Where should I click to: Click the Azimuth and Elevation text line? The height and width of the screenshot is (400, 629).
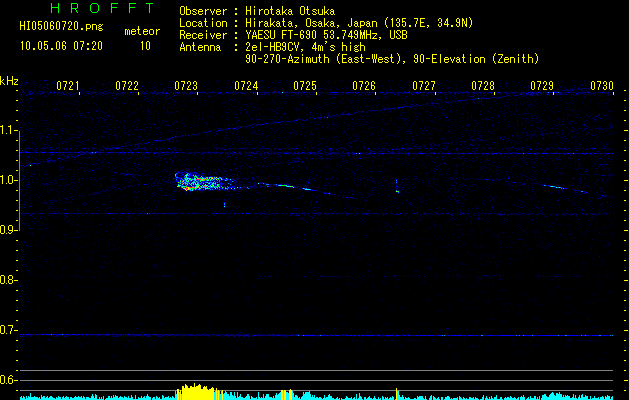[392, 59]
